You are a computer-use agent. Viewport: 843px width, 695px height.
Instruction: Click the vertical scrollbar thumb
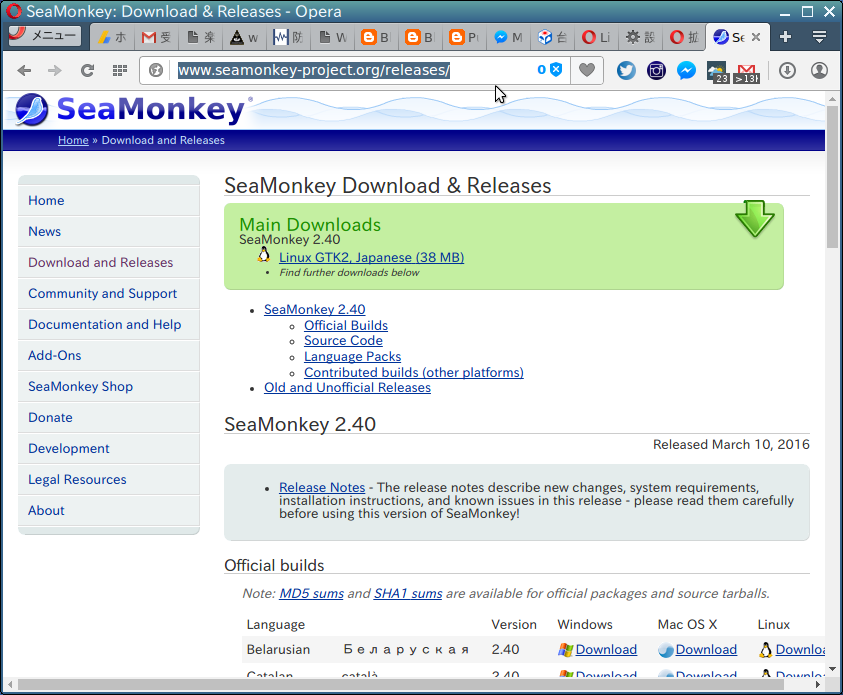[832, 176]
